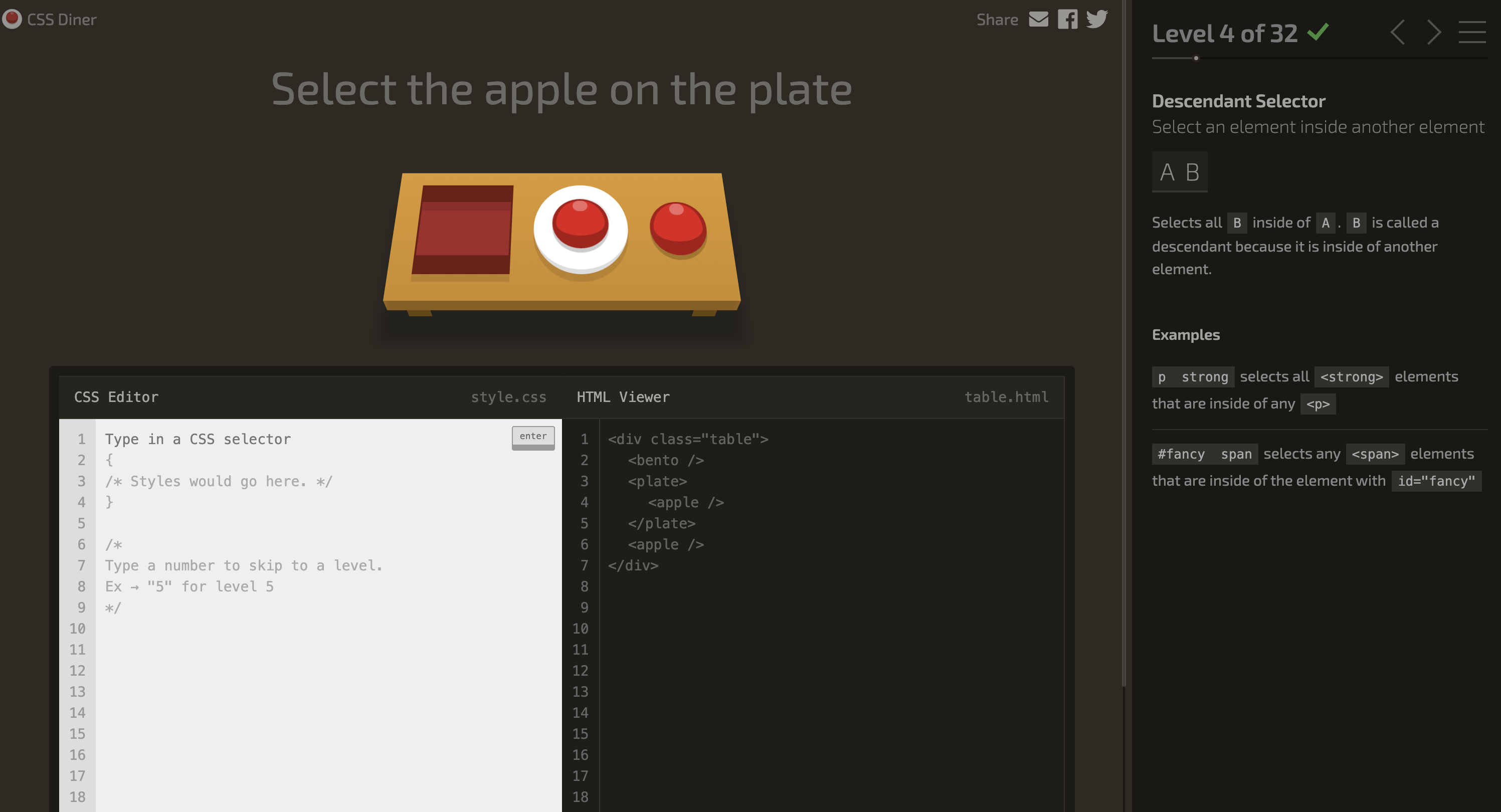Click the <bento /> line in HTML Viewer
This screenshot has height=812, width=1501.
click(665, 460)
